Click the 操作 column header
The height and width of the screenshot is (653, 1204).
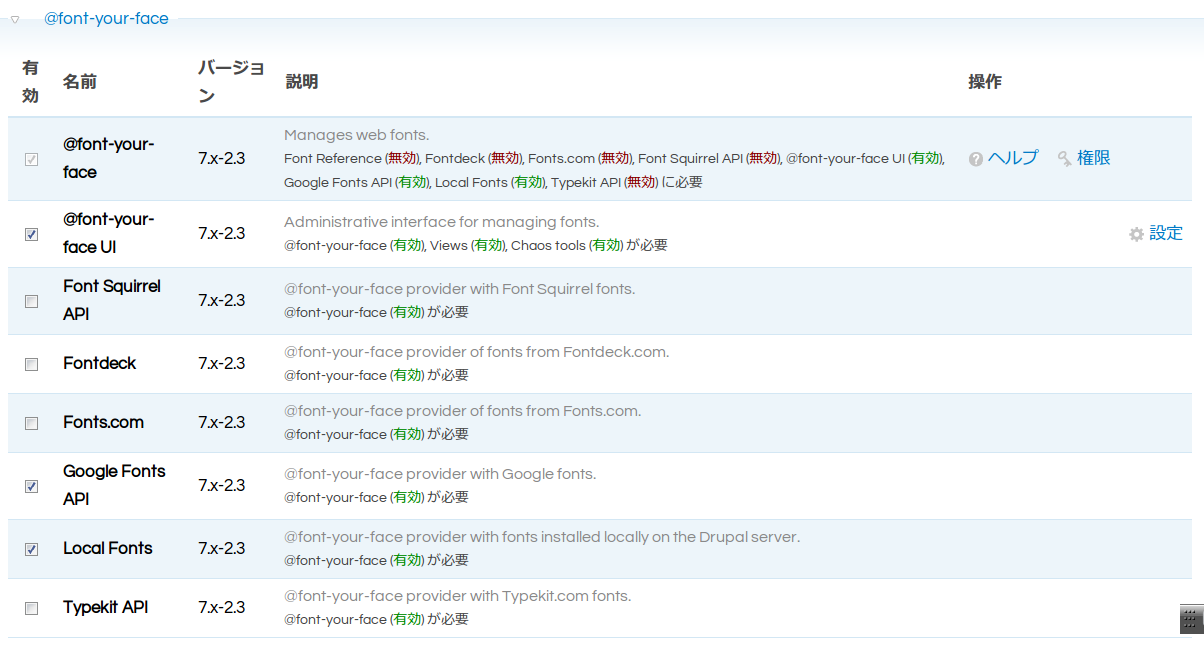(x=985, y=81)
